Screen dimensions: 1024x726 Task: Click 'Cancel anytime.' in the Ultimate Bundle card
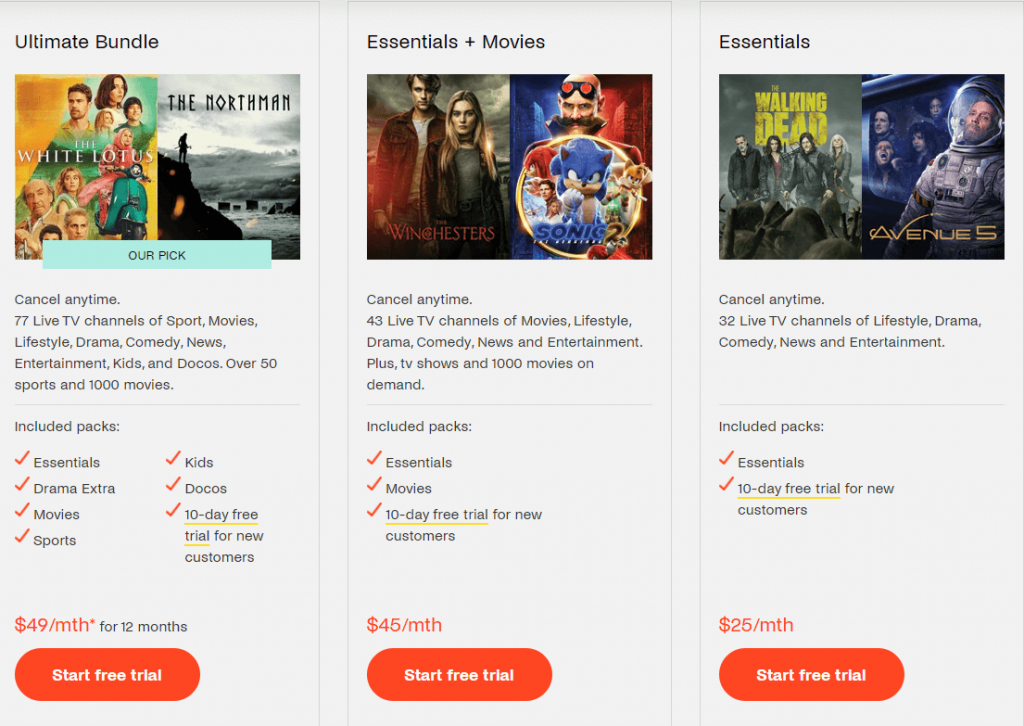tap(67, 300)
